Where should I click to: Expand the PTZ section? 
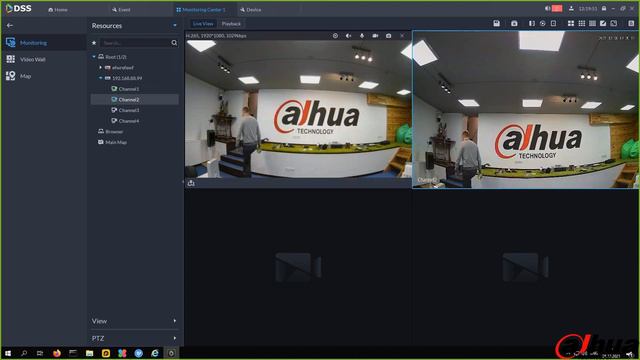click(x=134, y=338)
